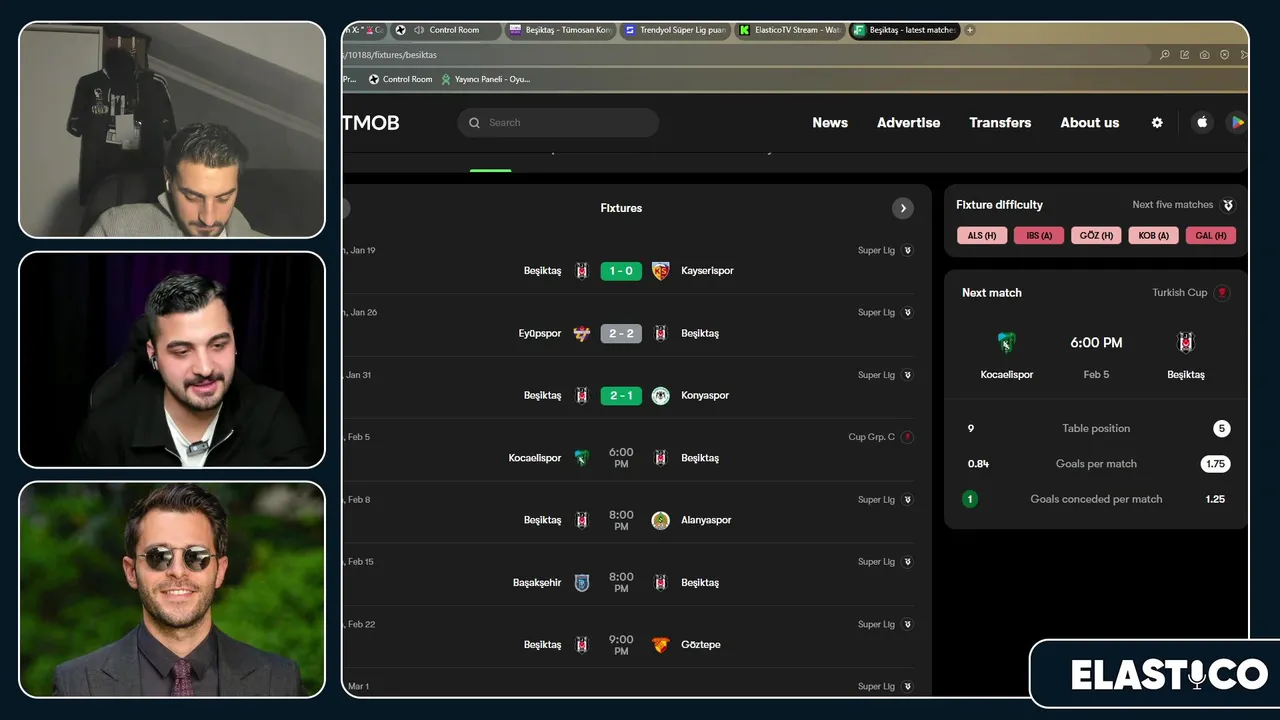Viewport: 1280px width, 720px height.
Task: Click Göztepe team crest
Action: (660, 645)
